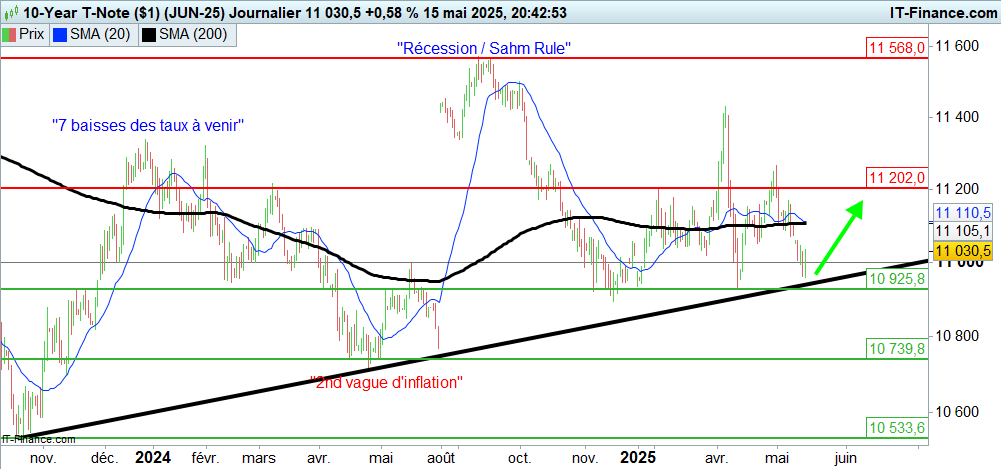The width and height of the screenshot is (1001, 469).
Task: Click the "7 baisses des taux à venir" text
Action: tap(149, 125)
